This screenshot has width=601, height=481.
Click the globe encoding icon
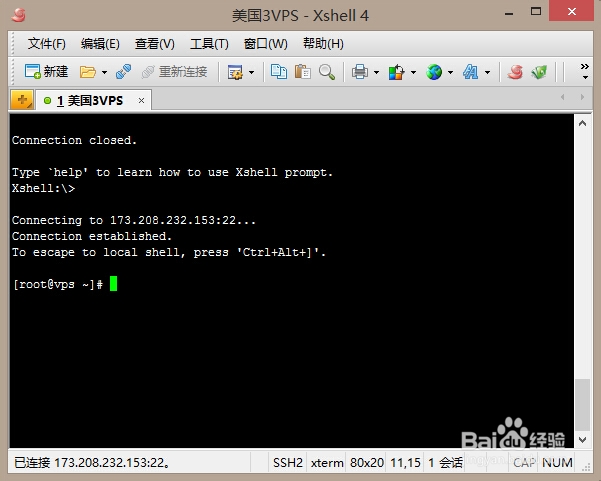pos(434,72)
